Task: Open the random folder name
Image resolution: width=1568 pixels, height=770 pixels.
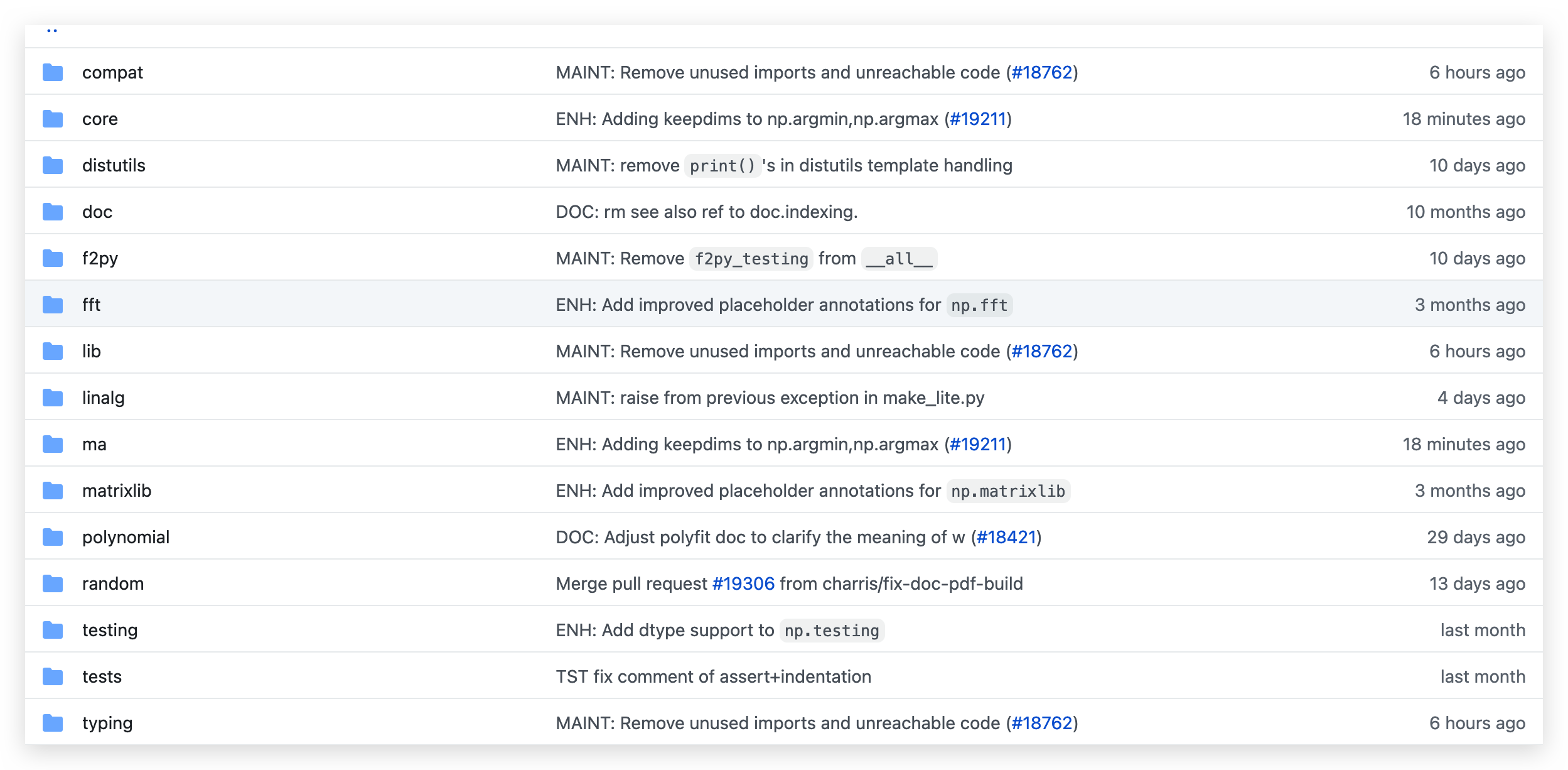Action: 113,584
